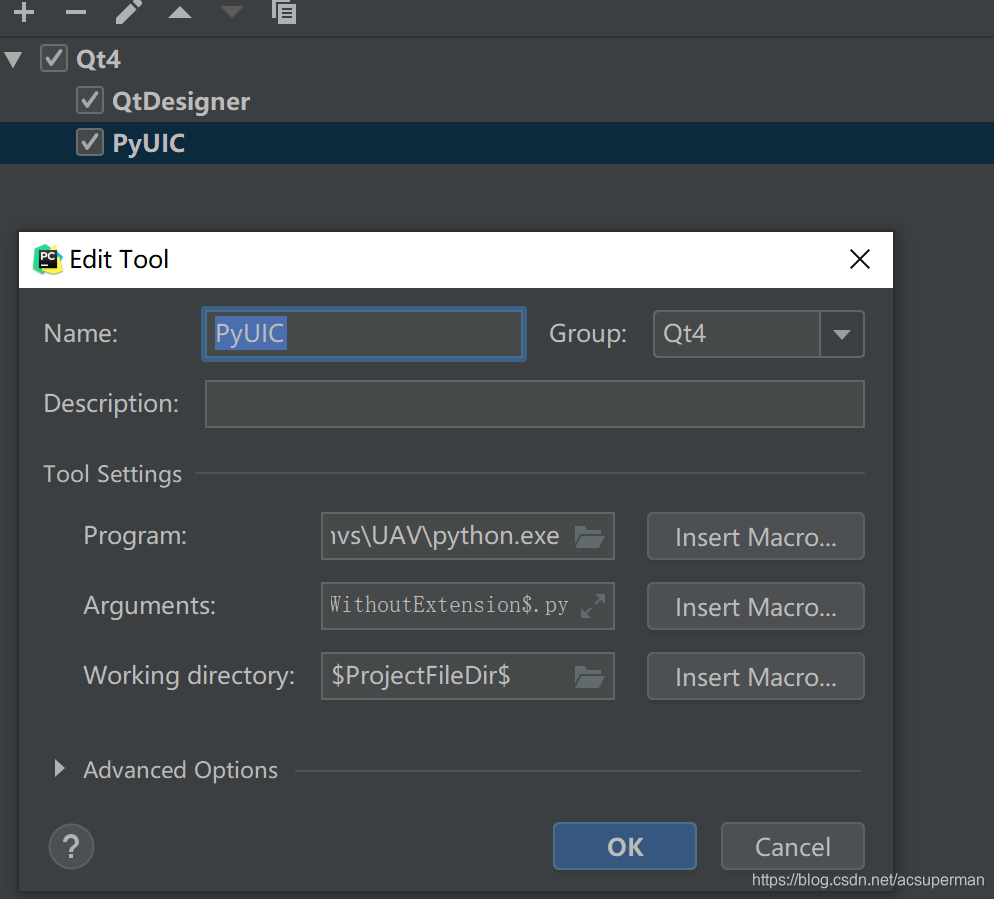Remove selected tool with minus icon

point(75,11)
